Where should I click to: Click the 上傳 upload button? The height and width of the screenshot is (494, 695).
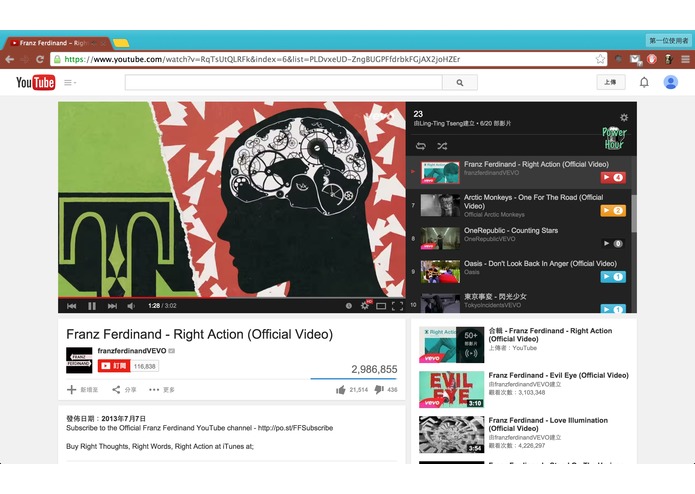click(x=610, y=82)
